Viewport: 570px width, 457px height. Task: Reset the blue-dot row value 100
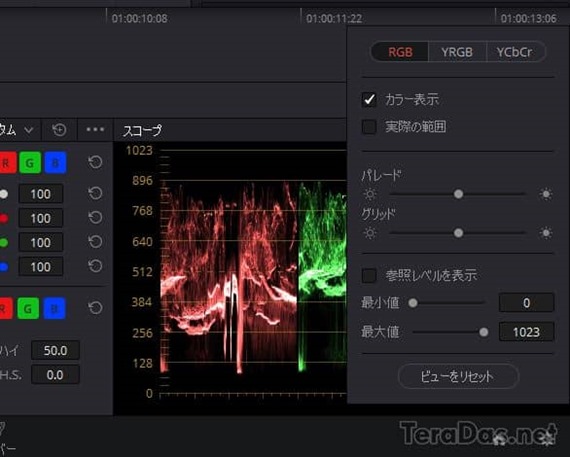point(95,266)
